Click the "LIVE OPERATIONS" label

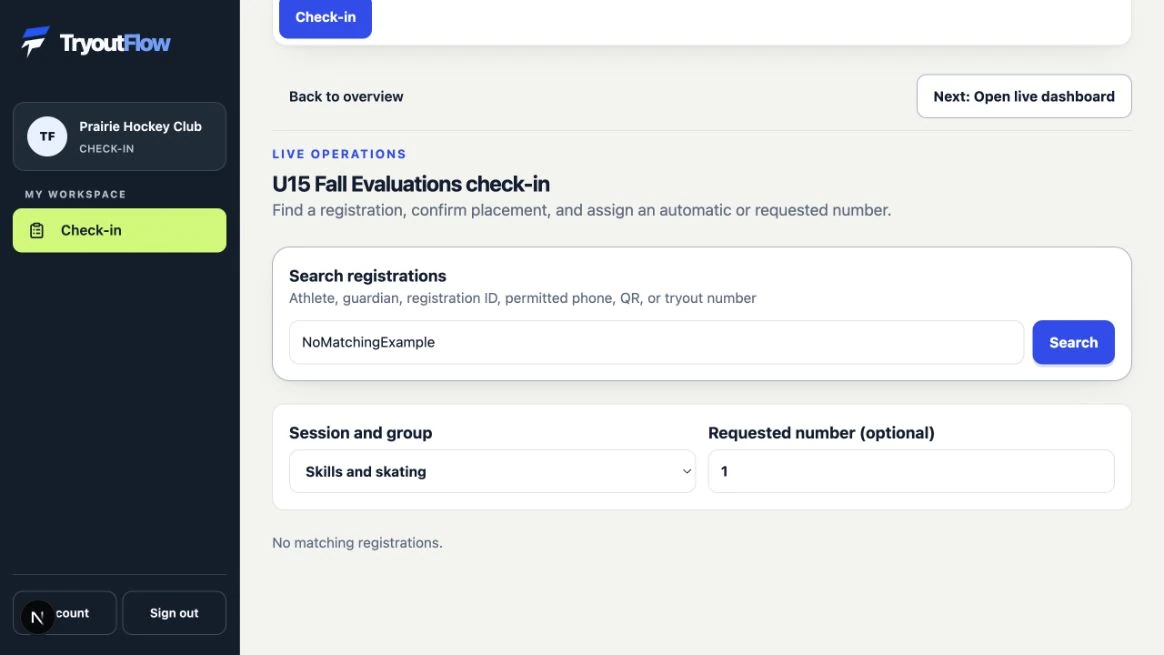tap(339, 154)
